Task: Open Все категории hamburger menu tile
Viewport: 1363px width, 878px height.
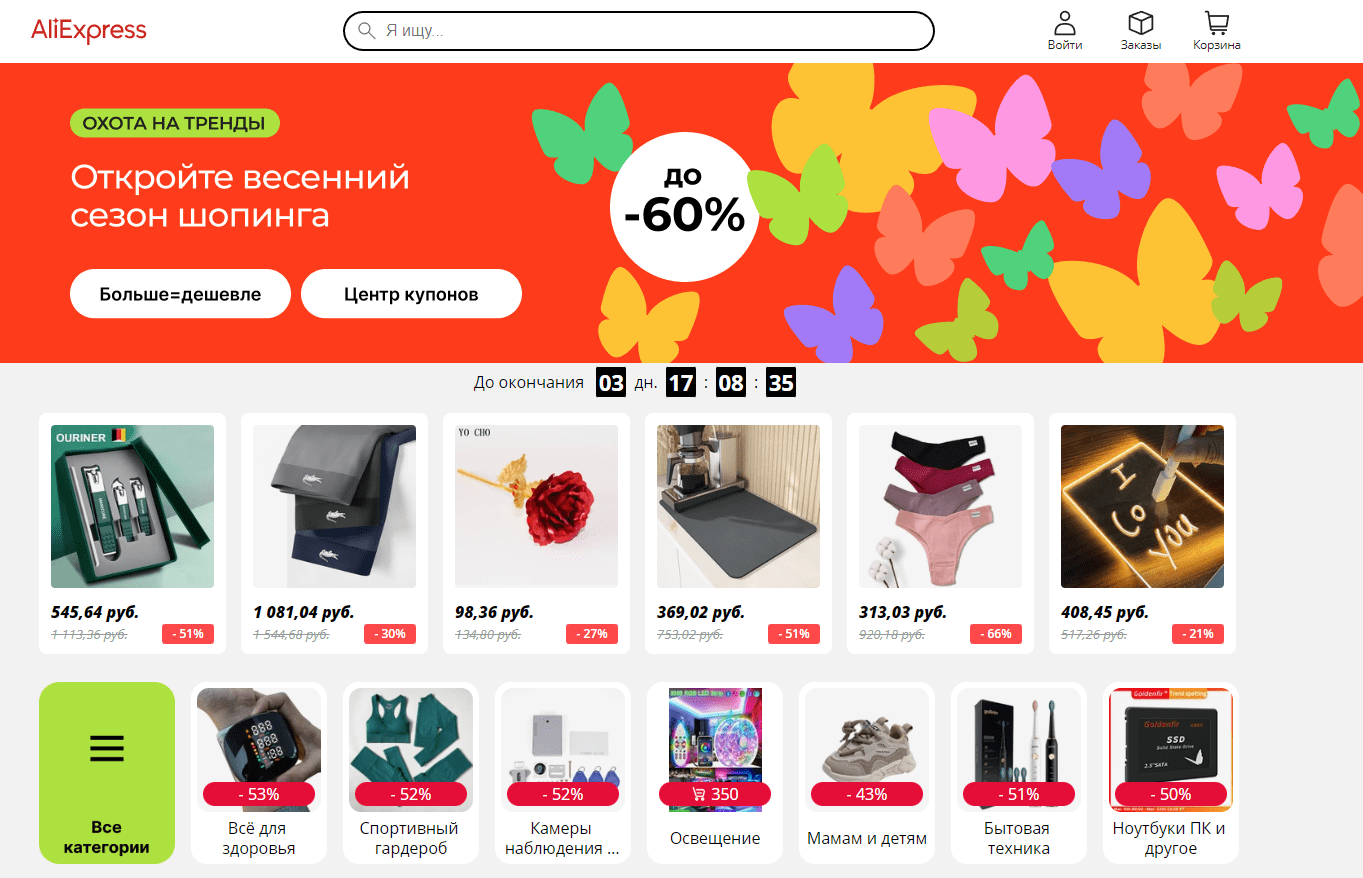Action: 107,773
